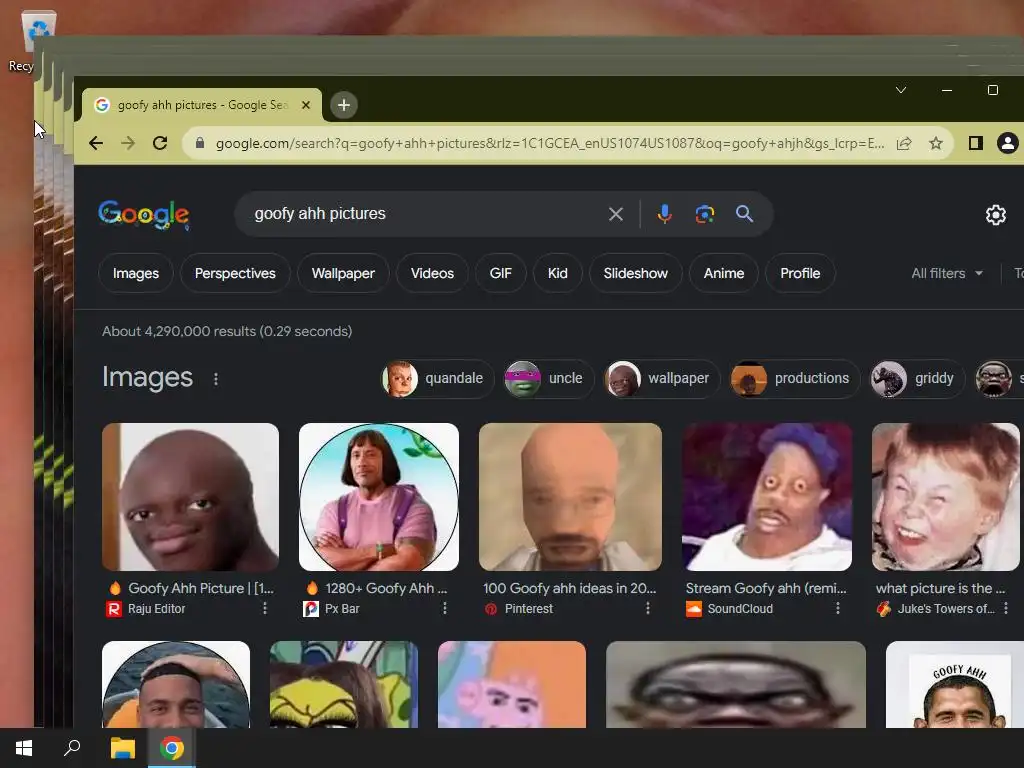1024x768 pixels.
Task: Open 'what picture is the' link
Action: pos(940,588)
